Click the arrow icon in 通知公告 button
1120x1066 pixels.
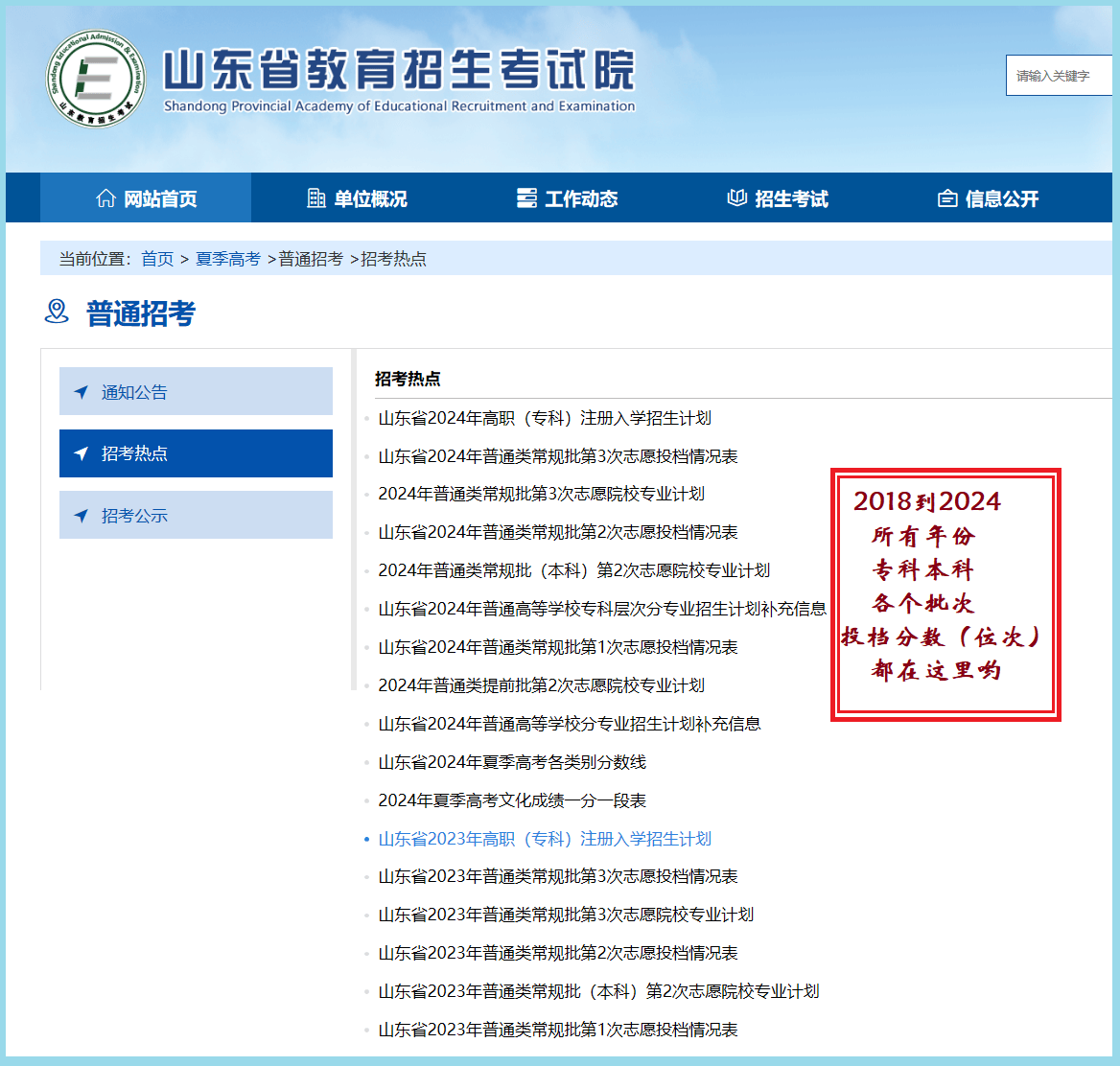coord(81,392)
